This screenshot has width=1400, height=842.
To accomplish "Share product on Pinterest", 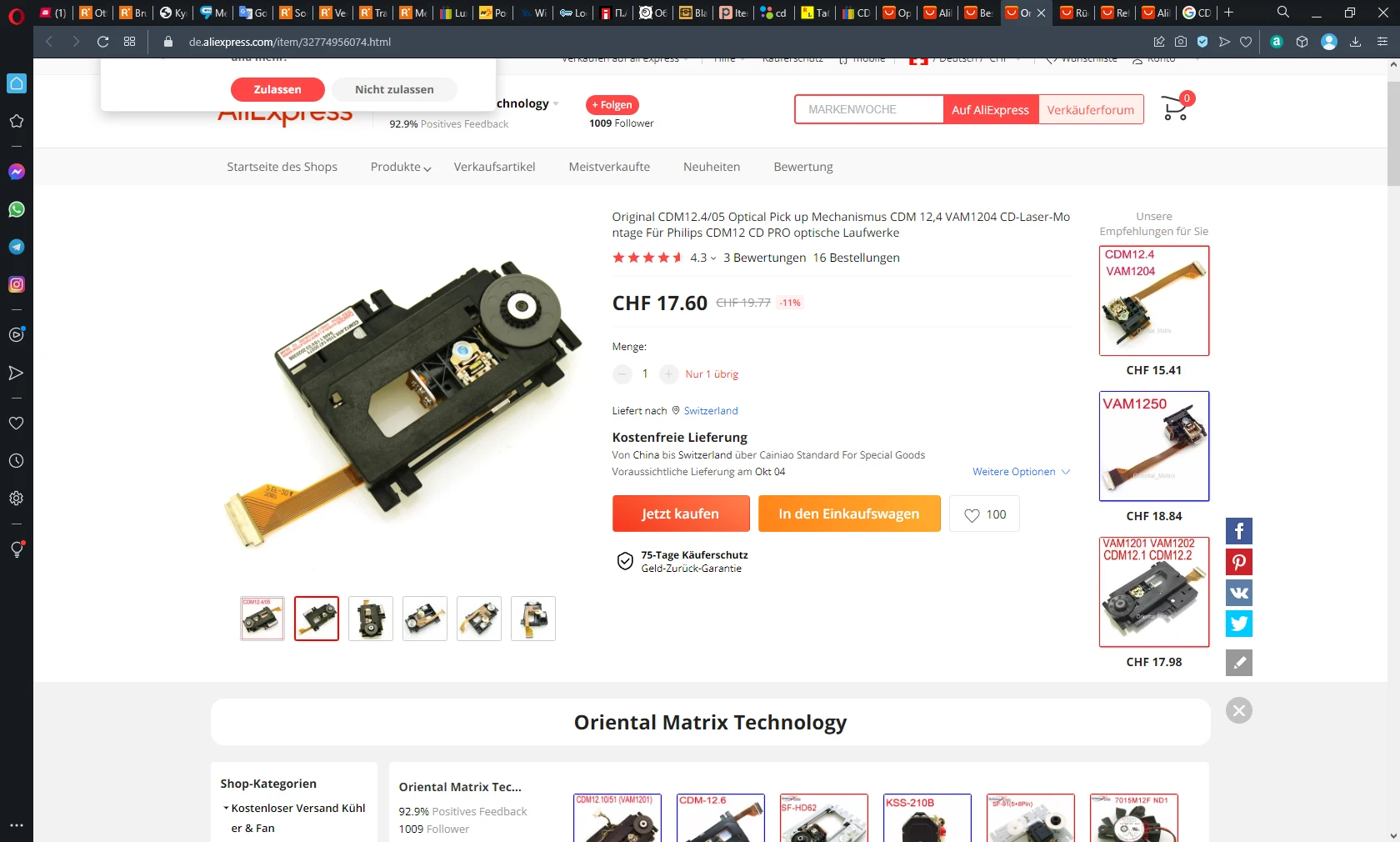I will (1239, 562).
